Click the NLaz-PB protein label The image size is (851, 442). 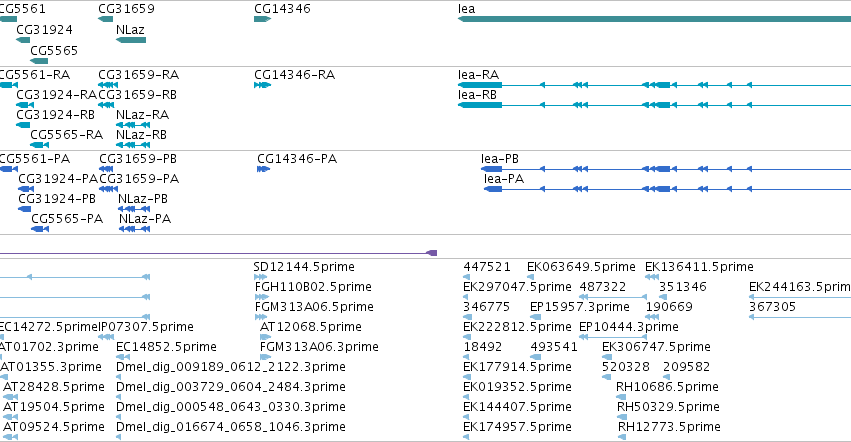pyautogui.click(x=143, y=199)
